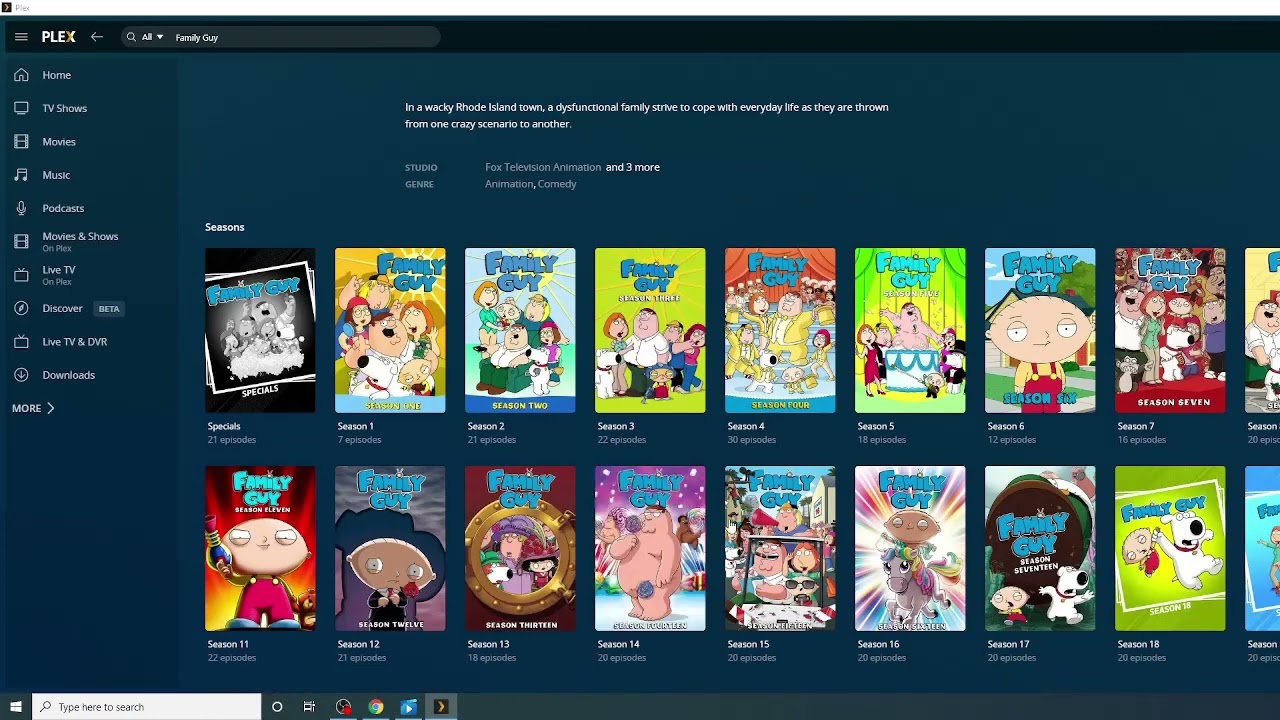Viewport: 1280px width, 720px height.
Task: Select Music label in the sidebar
Action: pos(56,175)
